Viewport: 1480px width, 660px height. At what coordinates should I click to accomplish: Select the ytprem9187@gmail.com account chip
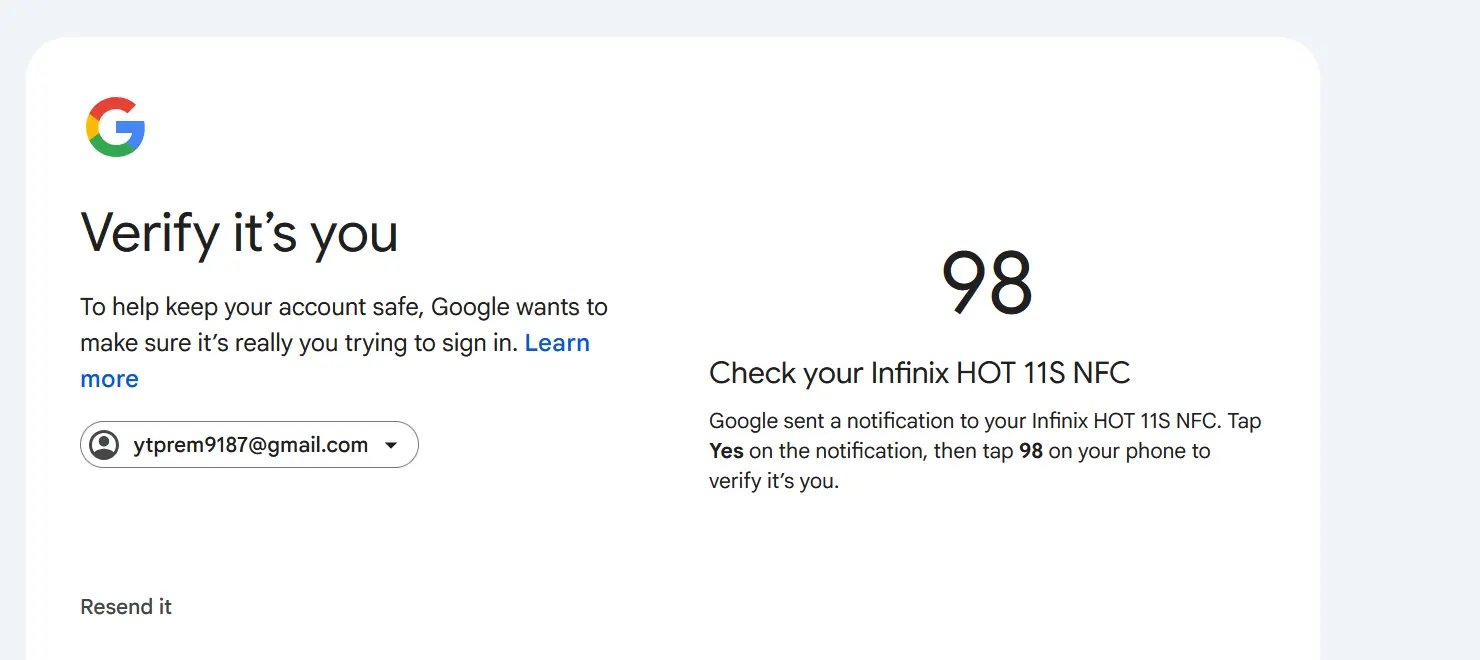tap(249, 445)
